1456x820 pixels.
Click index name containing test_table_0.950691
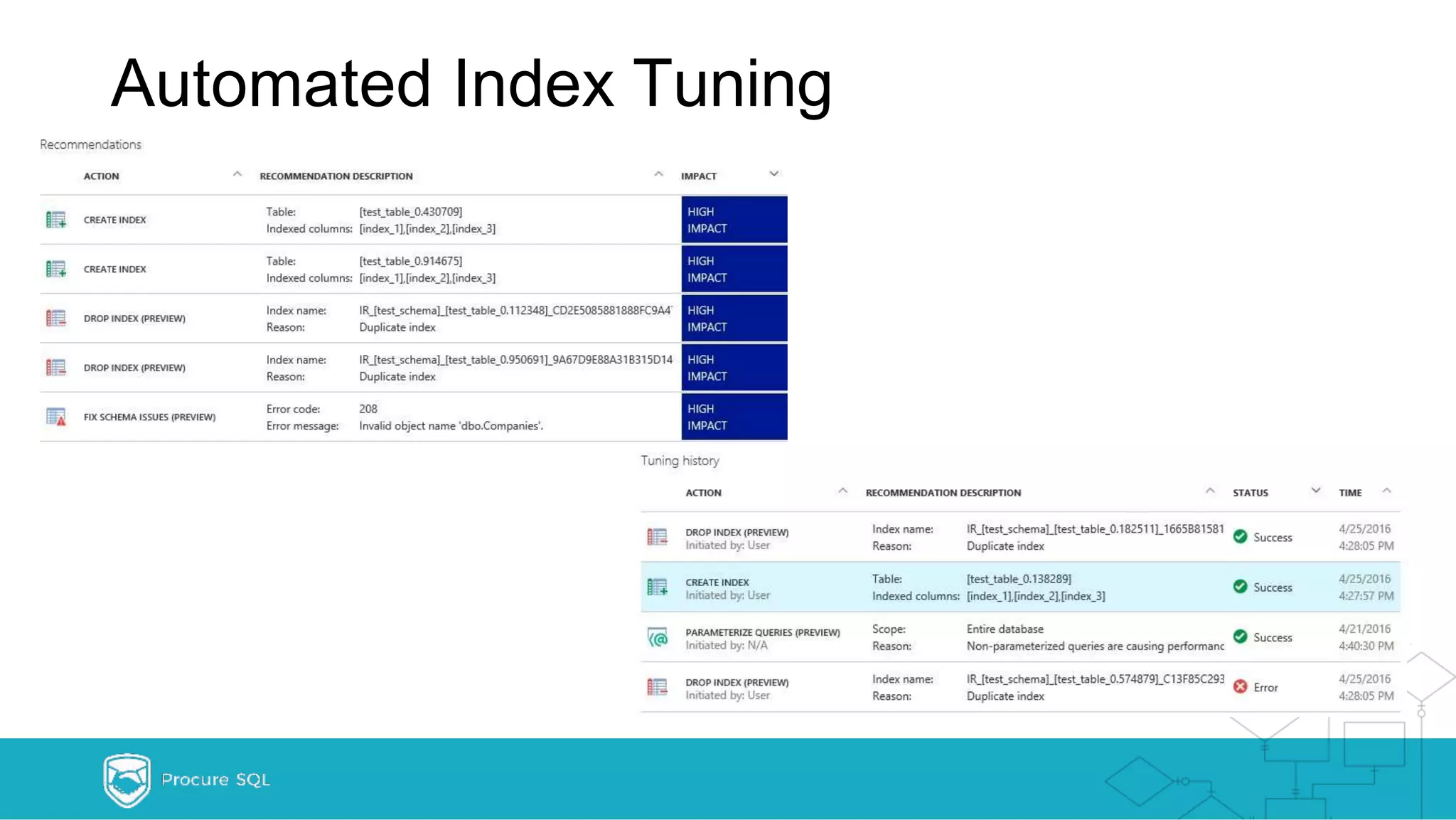pos(515,360)
